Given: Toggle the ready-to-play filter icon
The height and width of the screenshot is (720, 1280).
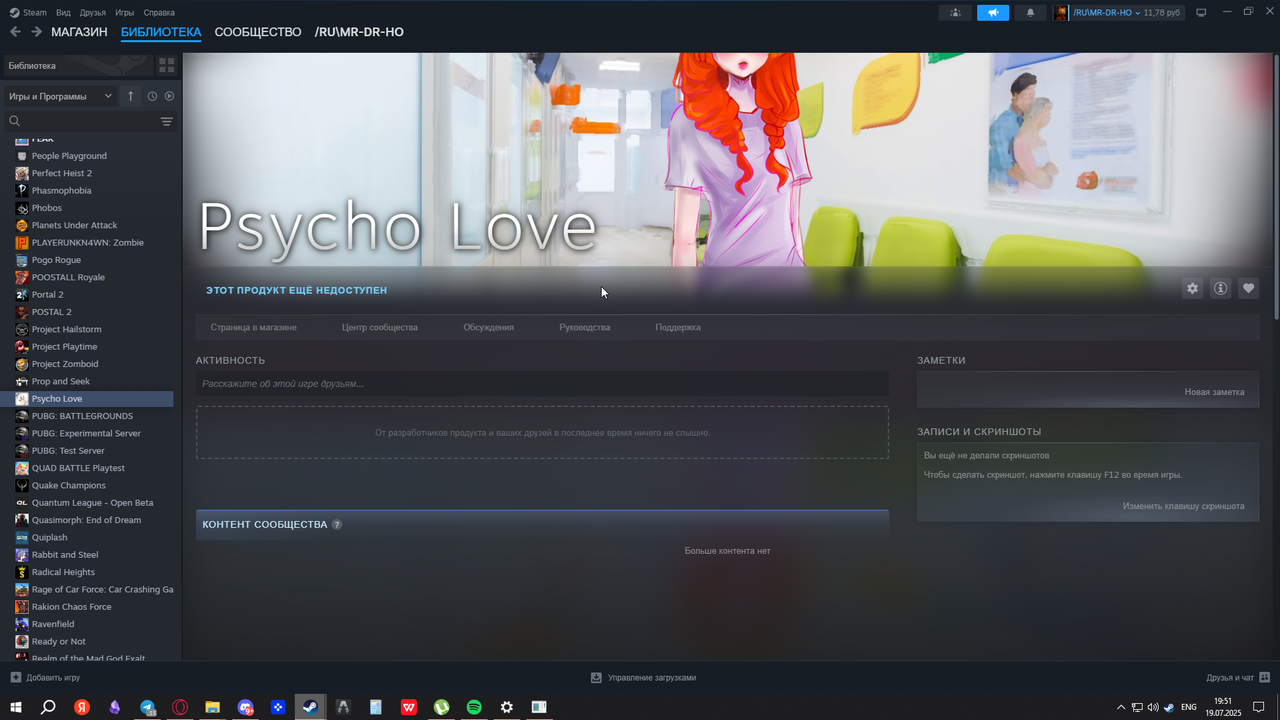Looking at the screenshot, I should (x=169, y=96).
